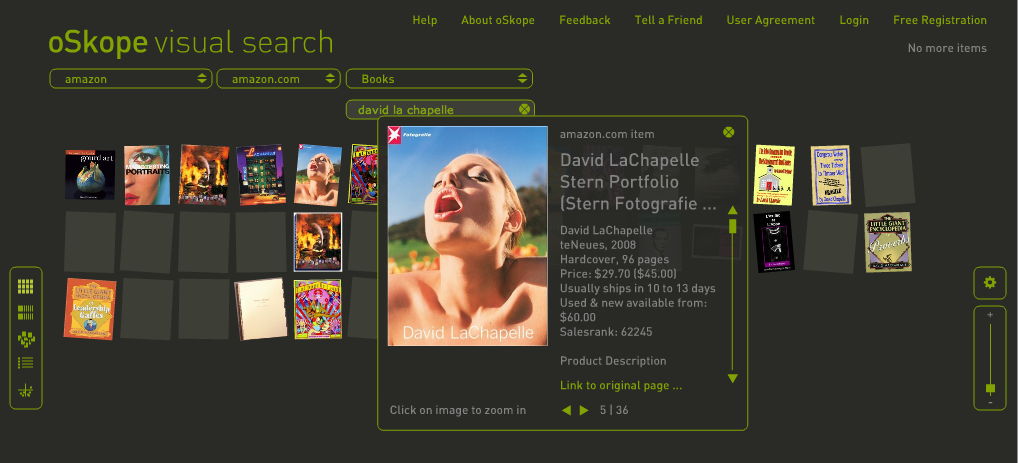Click the item counter 5 | 36
Image resolution: width=1018 pixels, height=463 pixels.
[x=614, y=410]
